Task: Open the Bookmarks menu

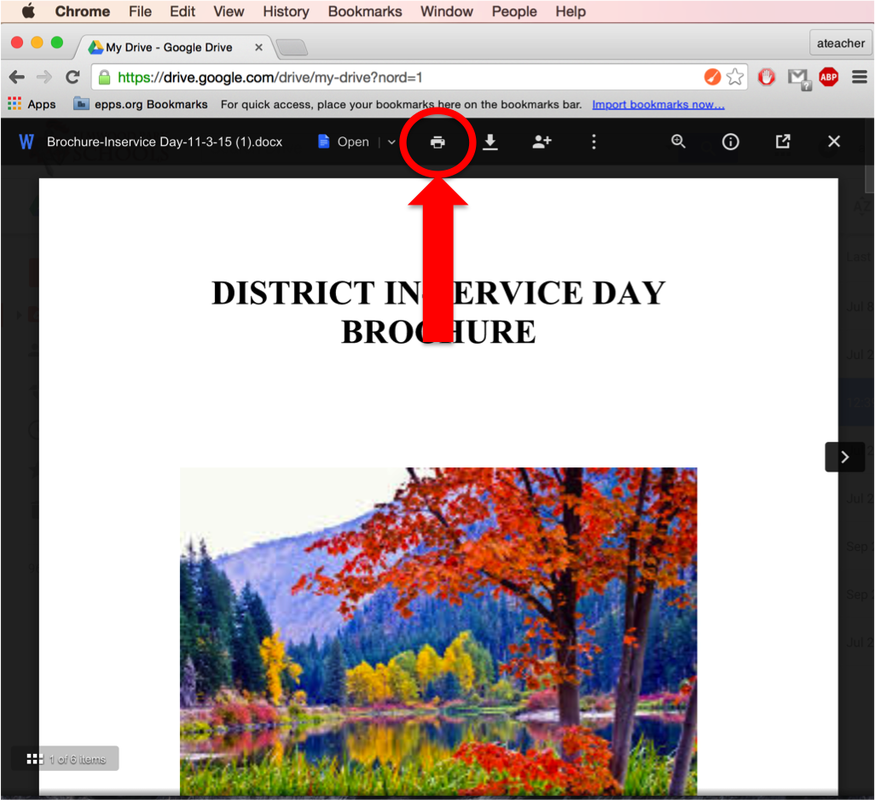Action: [x=364, y=11]
